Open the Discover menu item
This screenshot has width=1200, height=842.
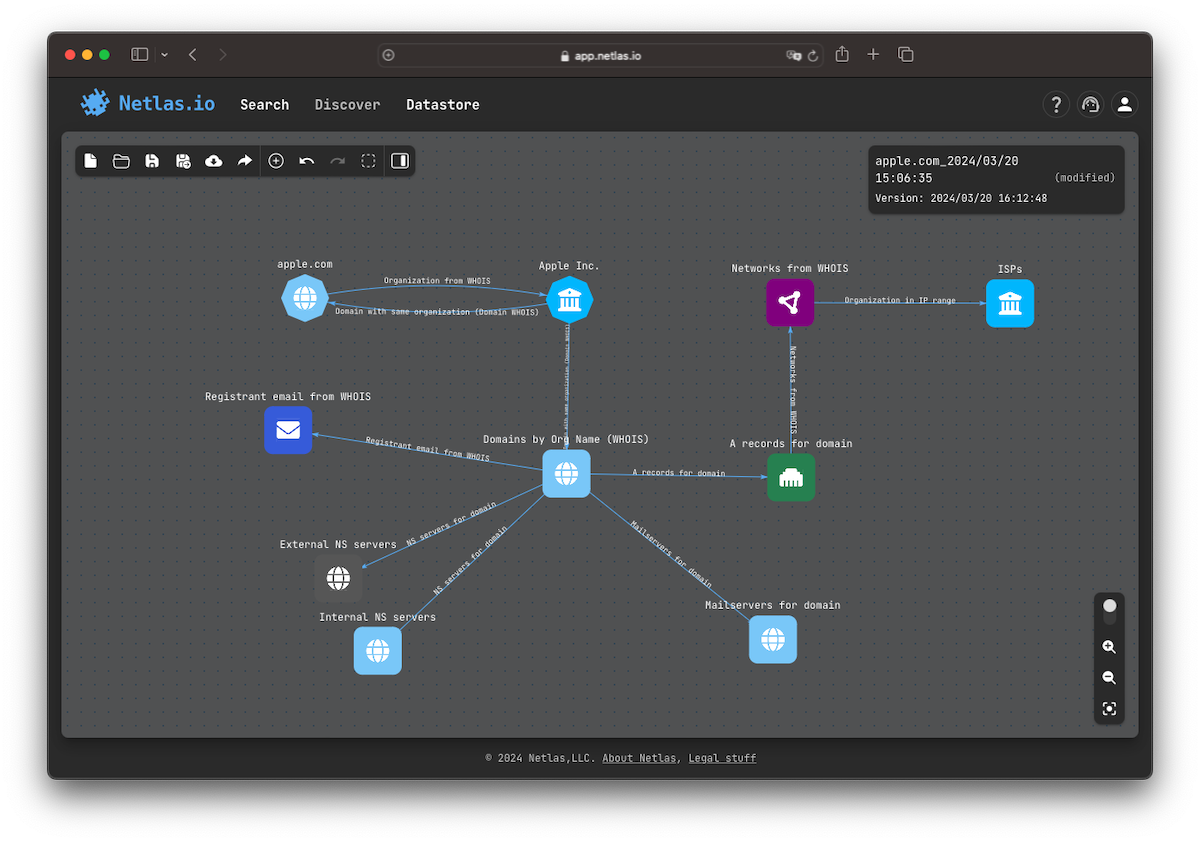pyautogui.click(x=347, y=105)
